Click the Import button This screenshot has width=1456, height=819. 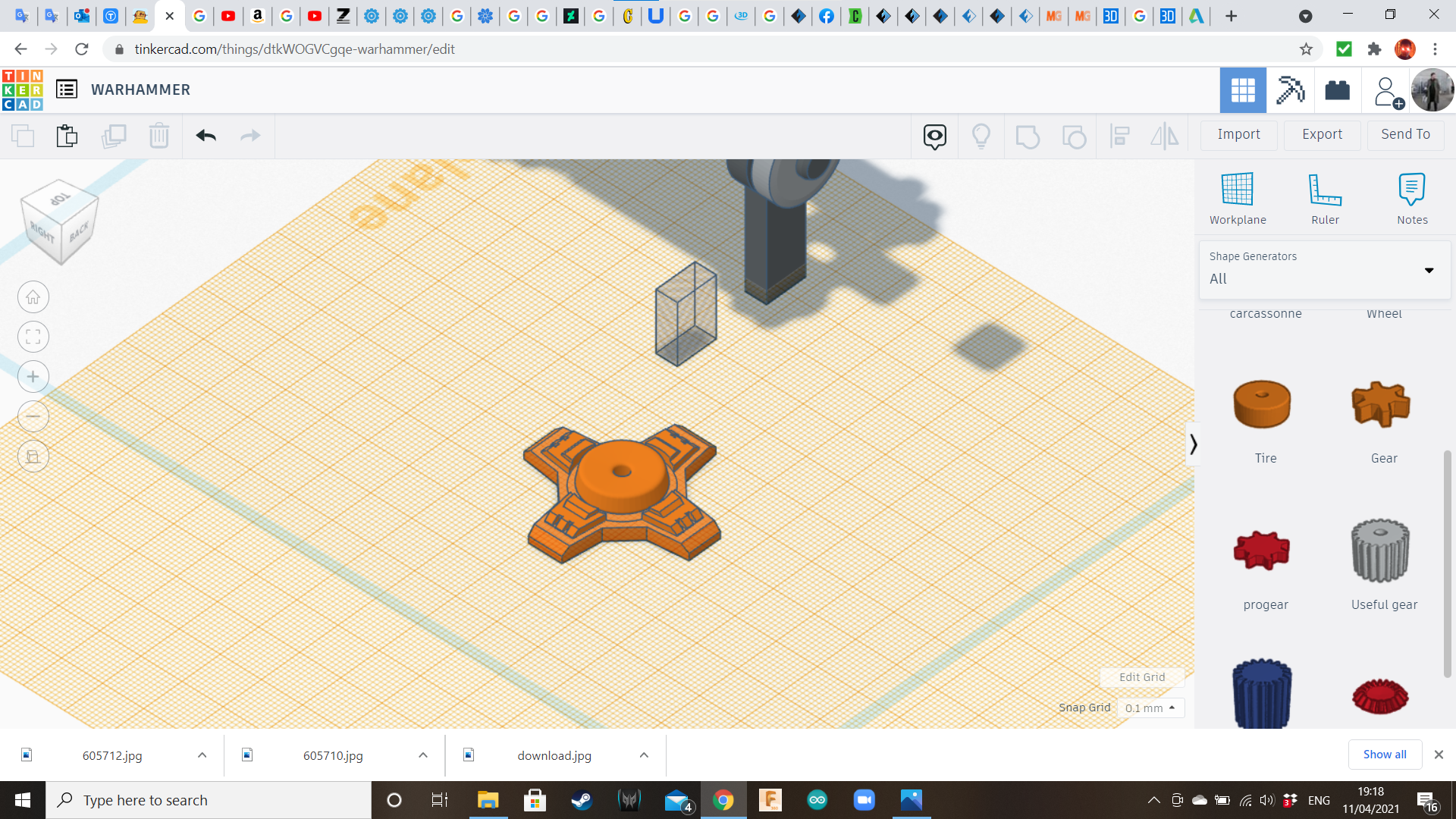1238,134
